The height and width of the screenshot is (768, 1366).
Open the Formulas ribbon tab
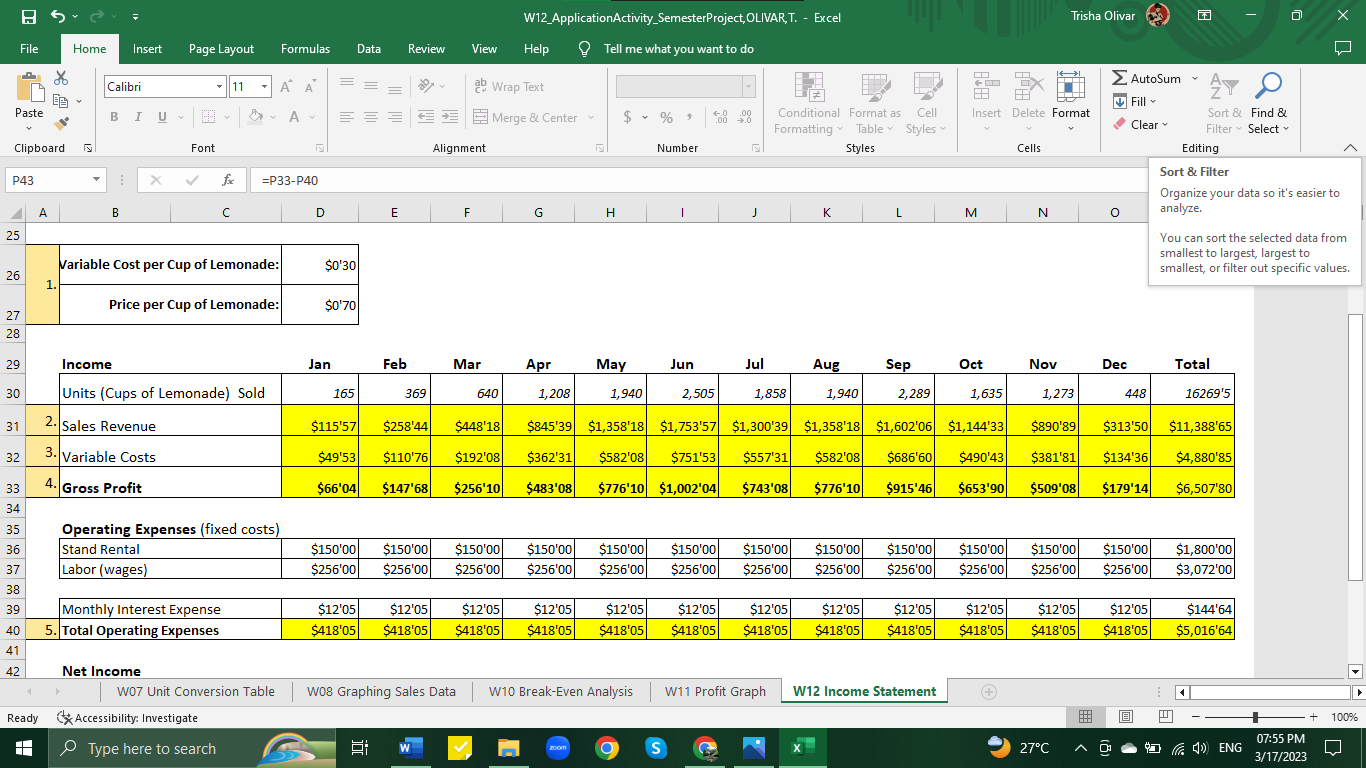pos(305,49)
